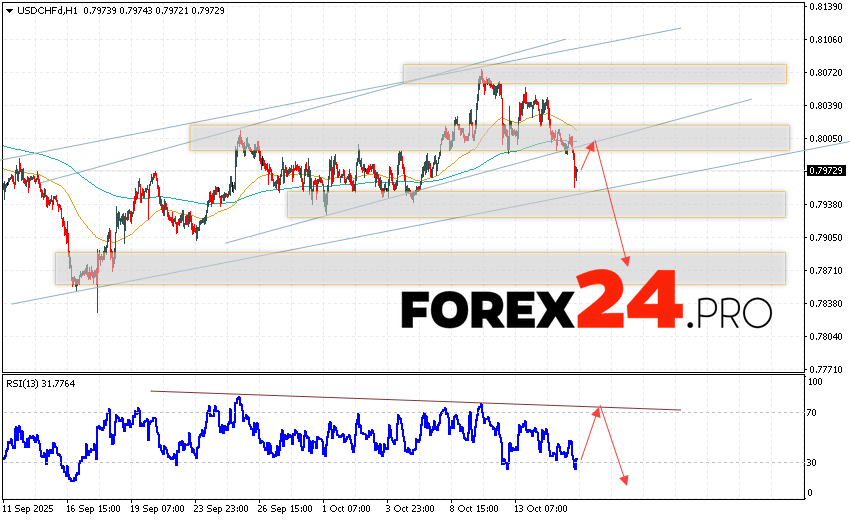This screenshot has height=520, width=850.
Task: Click the downward red arrowhead in RSI panel
Action: (x=625, y=481)
